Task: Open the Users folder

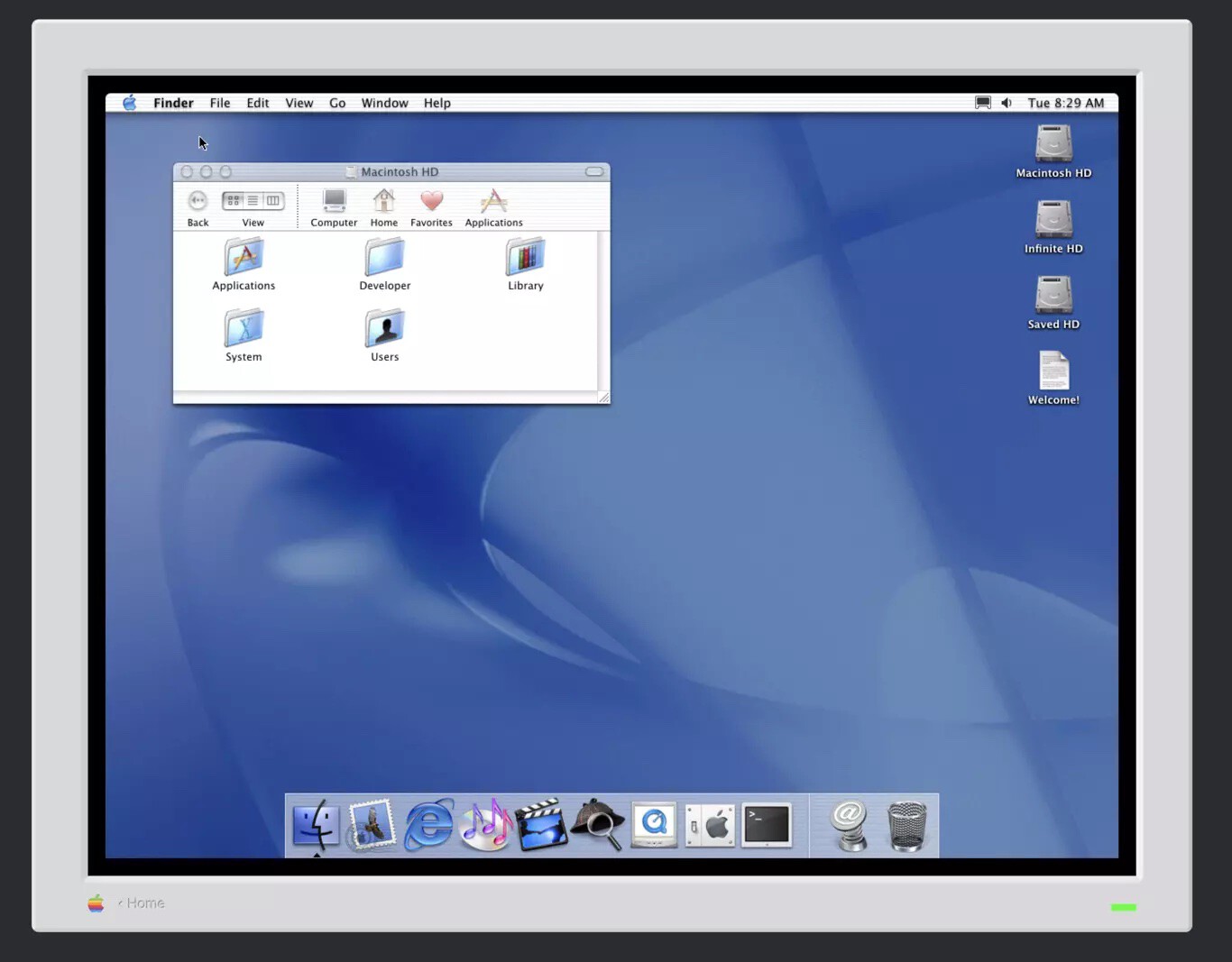Action: pyautogui.click(x=384, y=330)
